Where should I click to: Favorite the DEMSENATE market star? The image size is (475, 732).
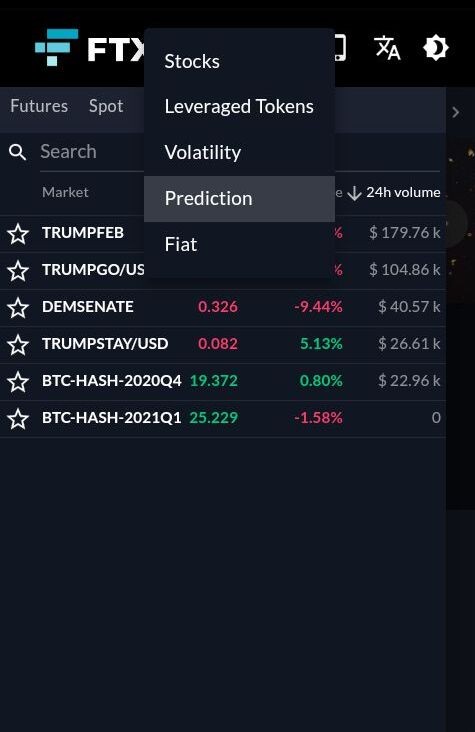18,308
